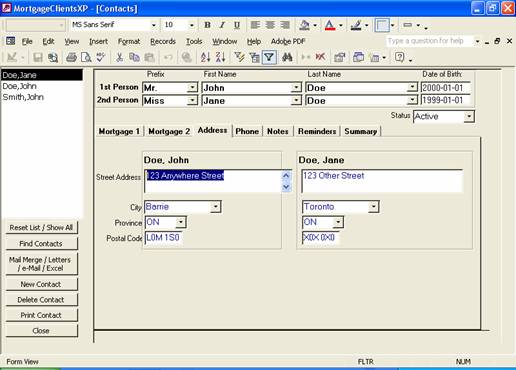Click the Find Contacts button
This screenshot has width=516, height=370.
pos(41,244)
